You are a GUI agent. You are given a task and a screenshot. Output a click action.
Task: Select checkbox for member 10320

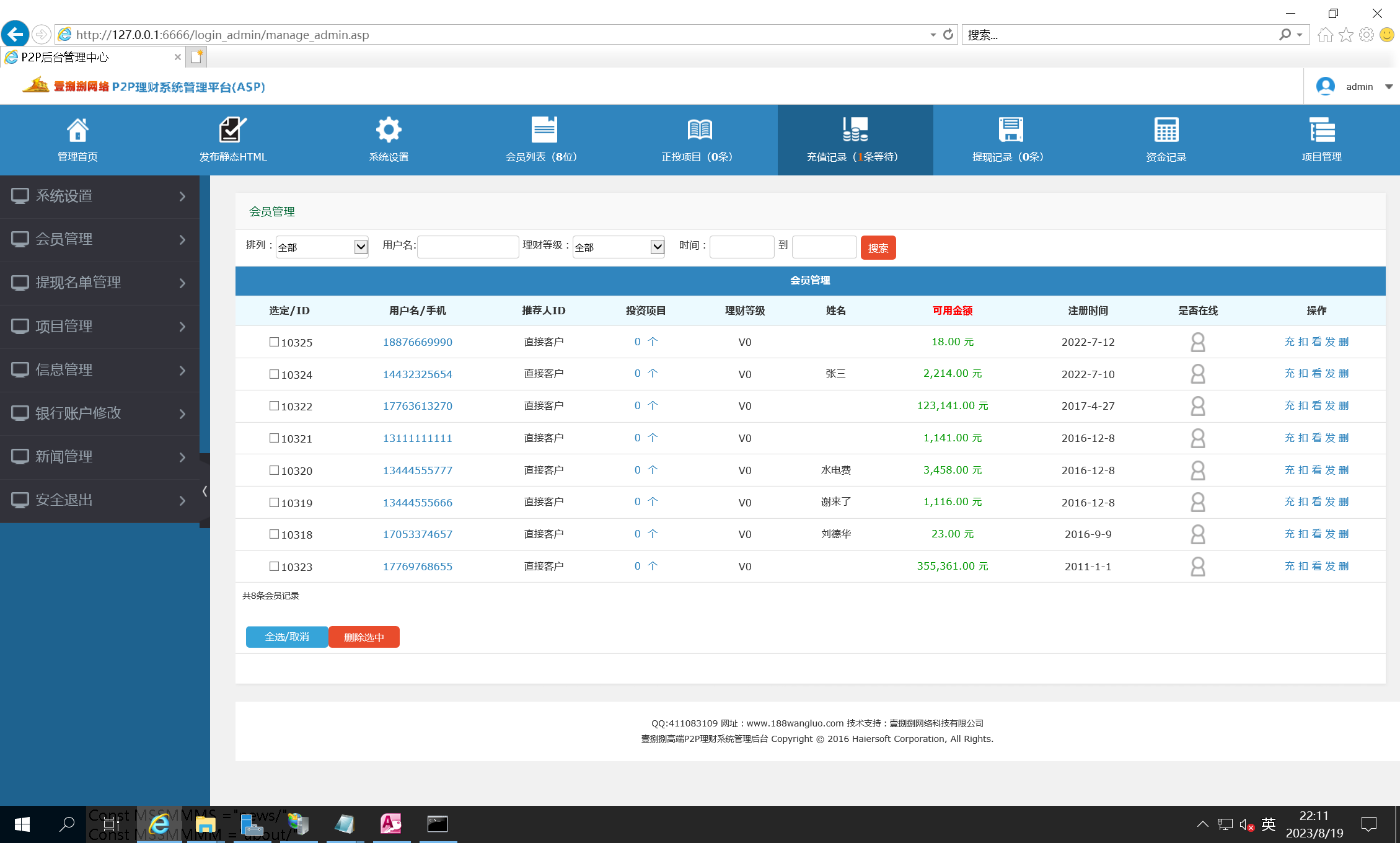(274, 470)
